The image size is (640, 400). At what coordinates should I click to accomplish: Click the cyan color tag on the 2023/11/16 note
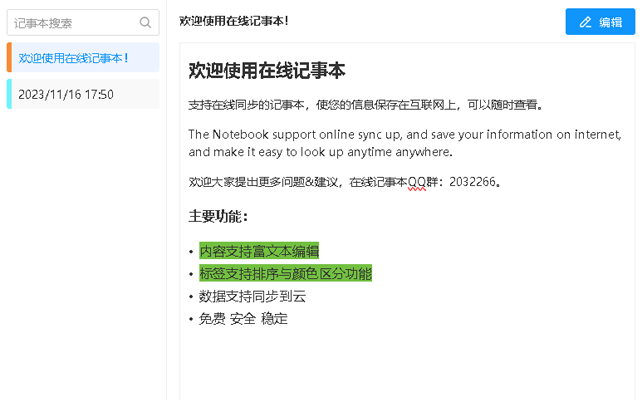click(x=8, y=94)
